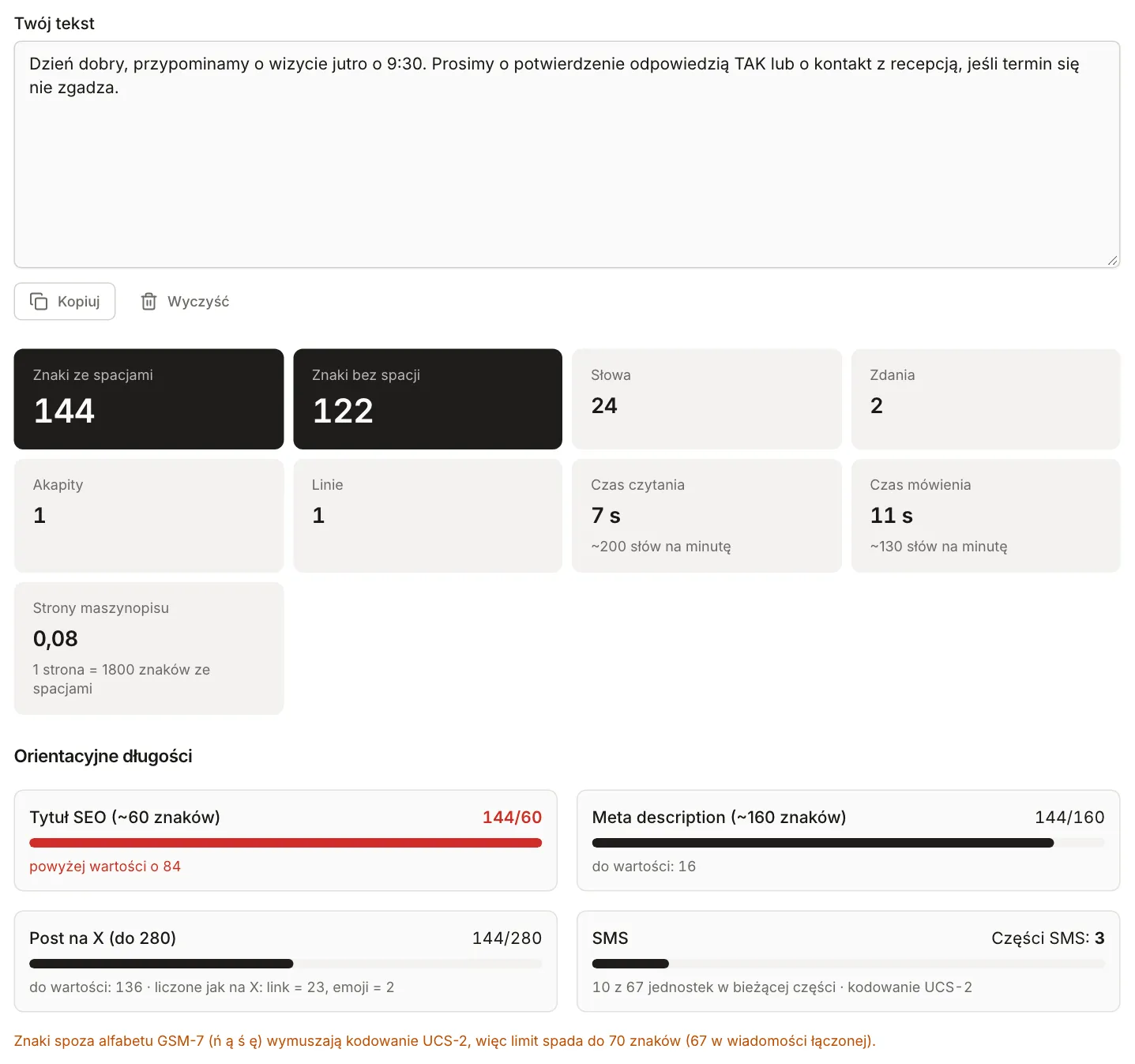This screenshot has width=1135, height=1064.
Task: Click the copy icon in Kopiuj button
Action: (x=39, y=301)
